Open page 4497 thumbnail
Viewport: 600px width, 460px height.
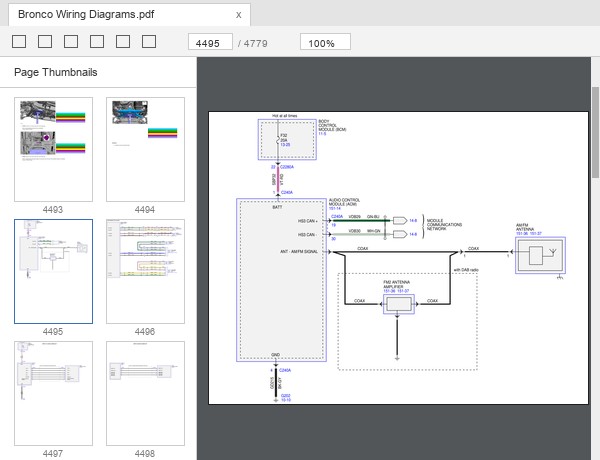pyautogui.click(x=54, y=393)
